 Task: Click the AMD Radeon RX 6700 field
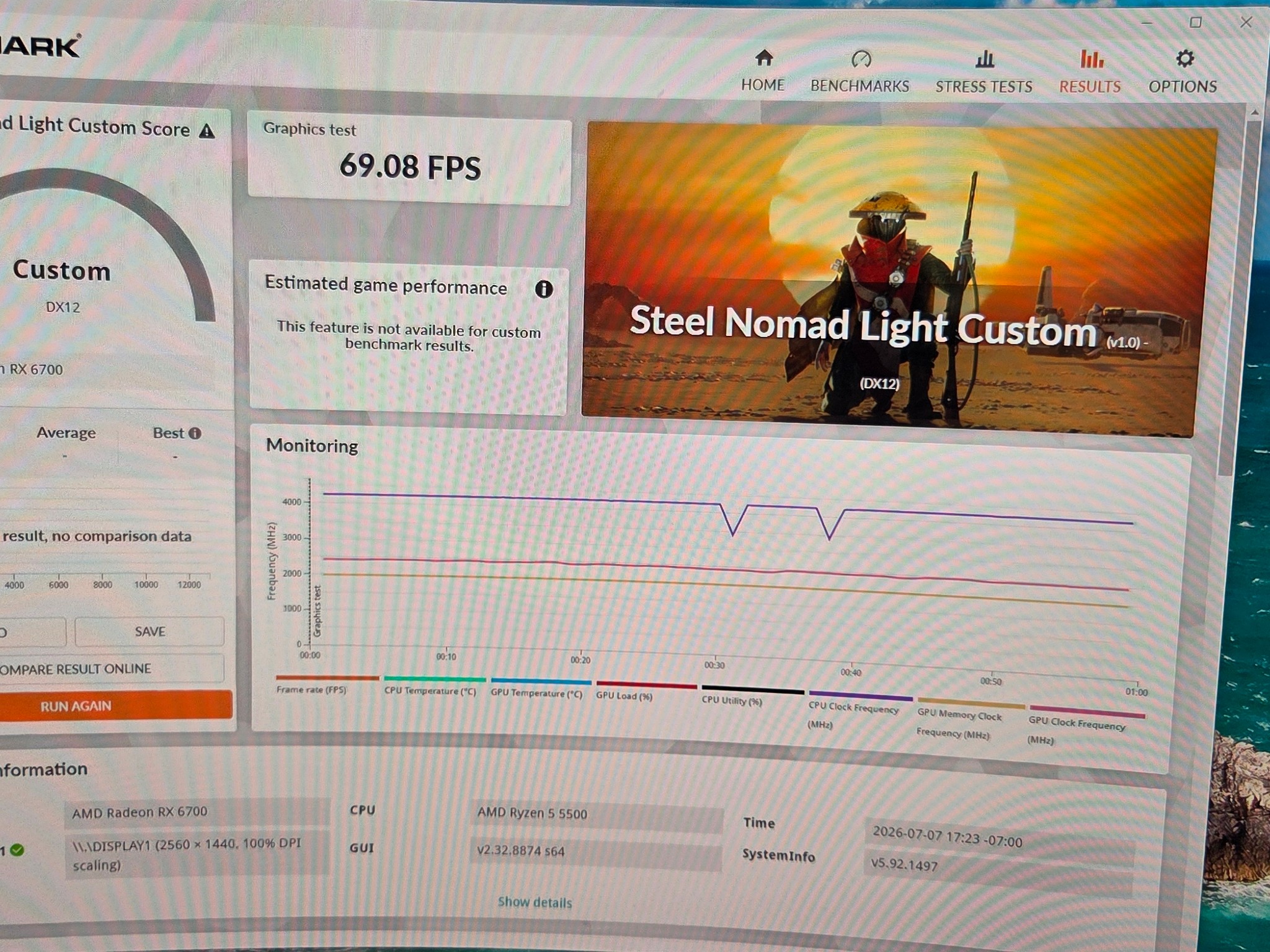tap(197, 813)
